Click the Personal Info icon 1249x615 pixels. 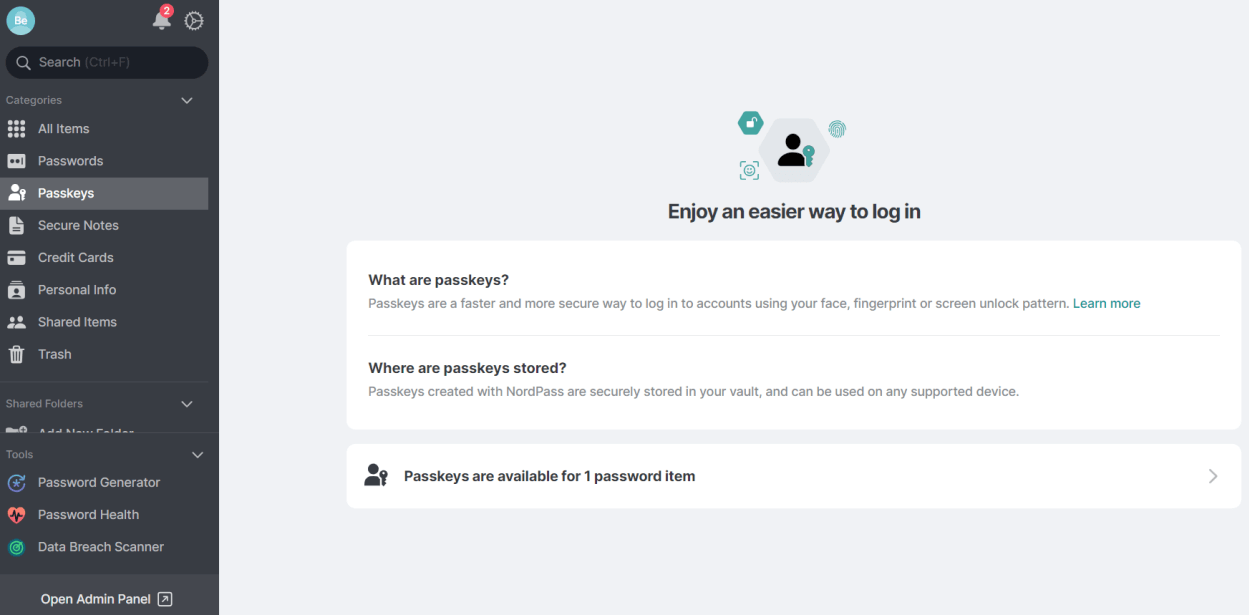[x=17, y=290]
